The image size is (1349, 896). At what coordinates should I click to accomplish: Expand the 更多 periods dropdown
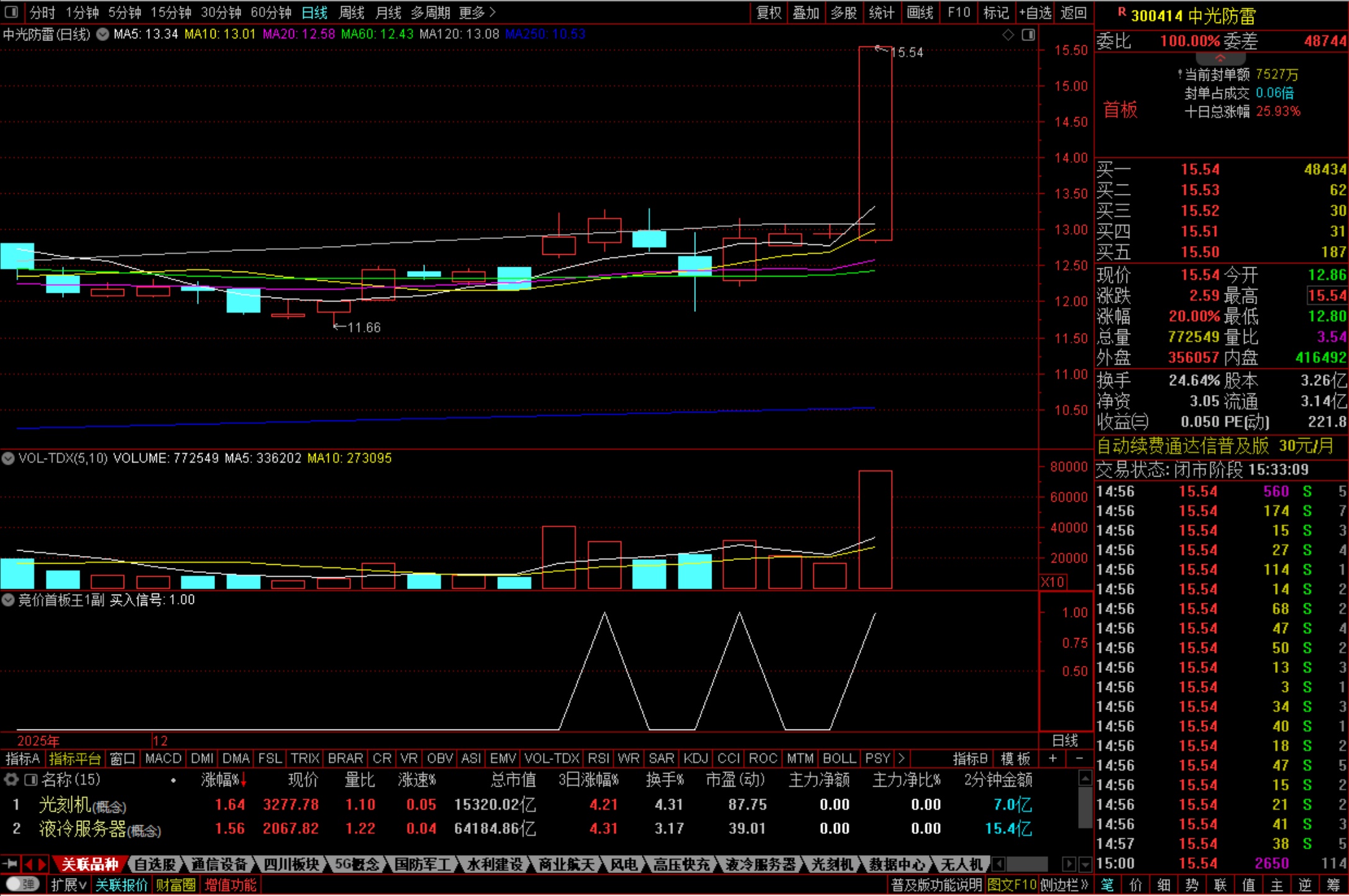click(x=477, y=12)
